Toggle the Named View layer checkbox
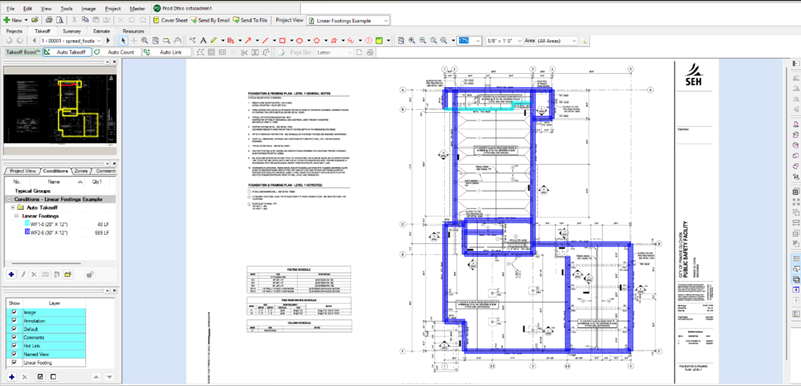Viewport: 801px width, 386px height. [14, 354]
